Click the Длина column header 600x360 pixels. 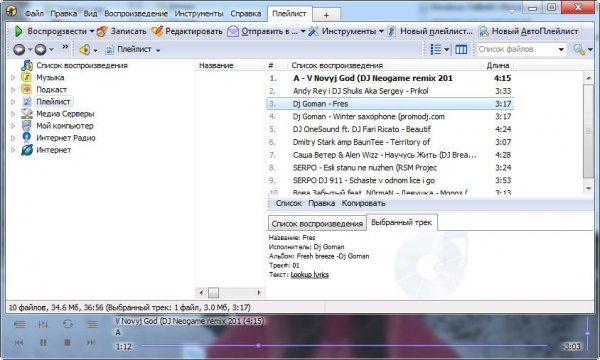tap(497, 65)
